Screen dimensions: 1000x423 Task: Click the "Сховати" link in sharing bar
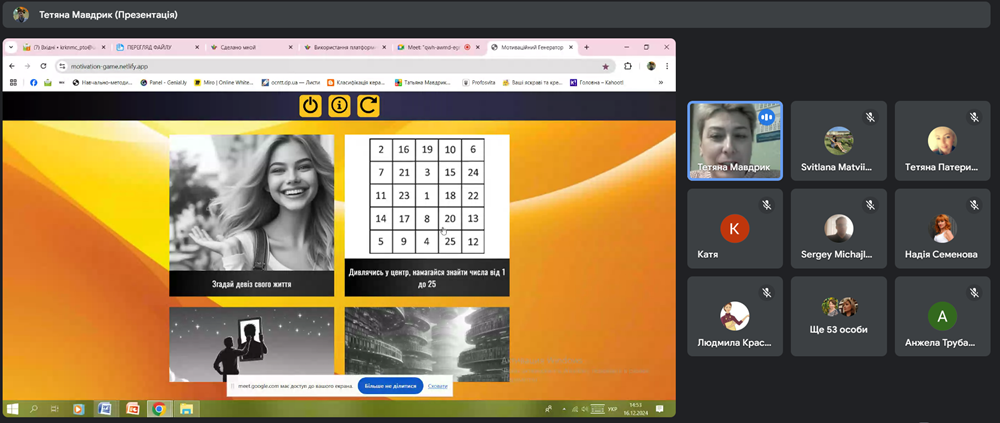pyautogui.click(x=438, y=386)
